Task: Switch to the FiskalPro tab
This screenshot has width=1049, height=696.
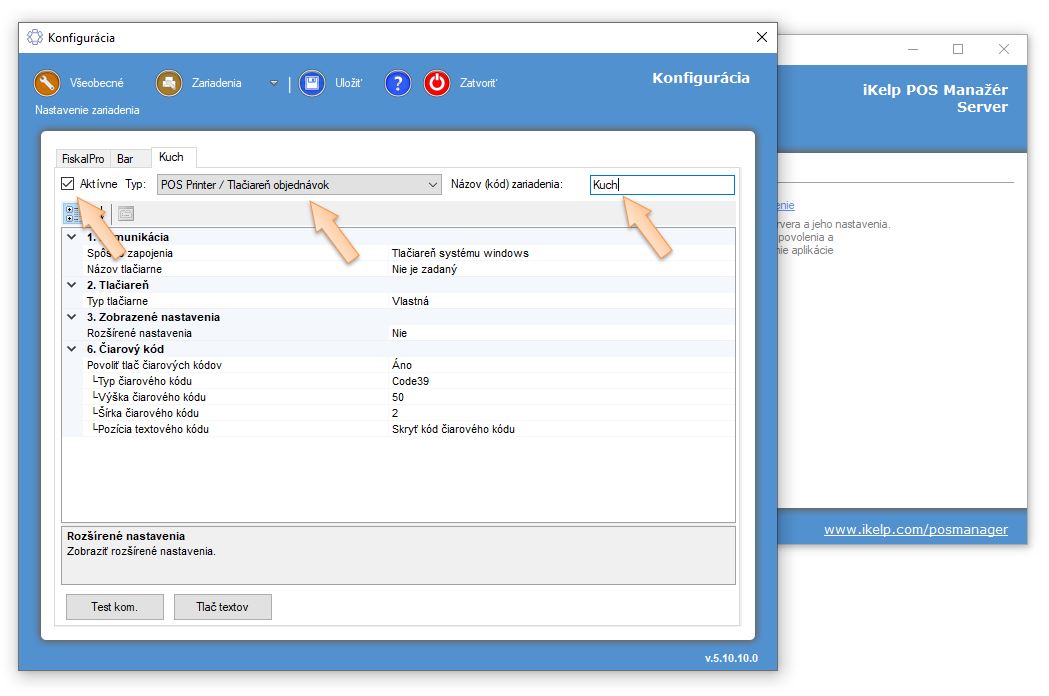Action: [83, 159]
